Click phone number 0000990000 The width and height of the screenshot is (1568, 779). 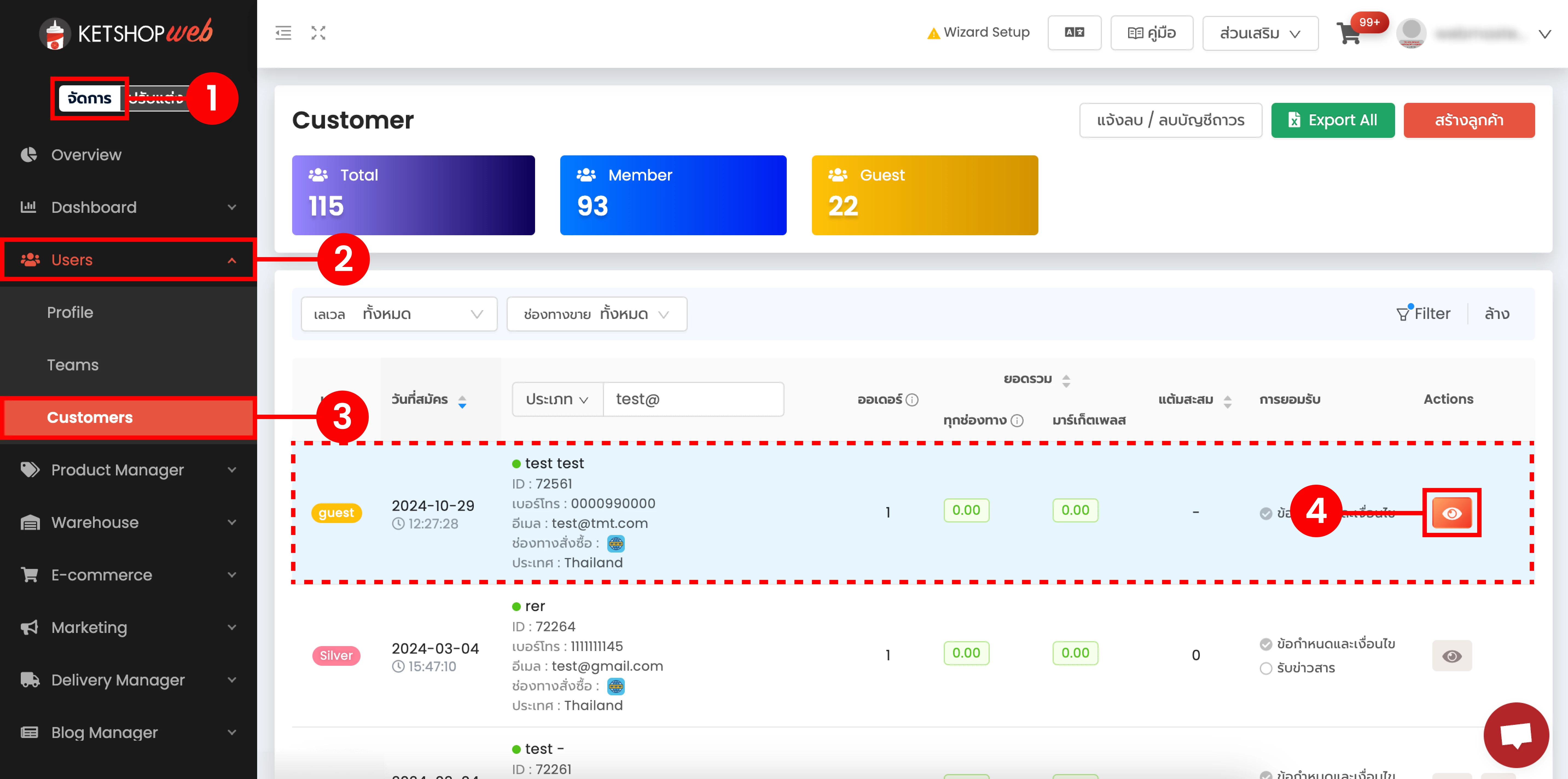pos(613,504)
